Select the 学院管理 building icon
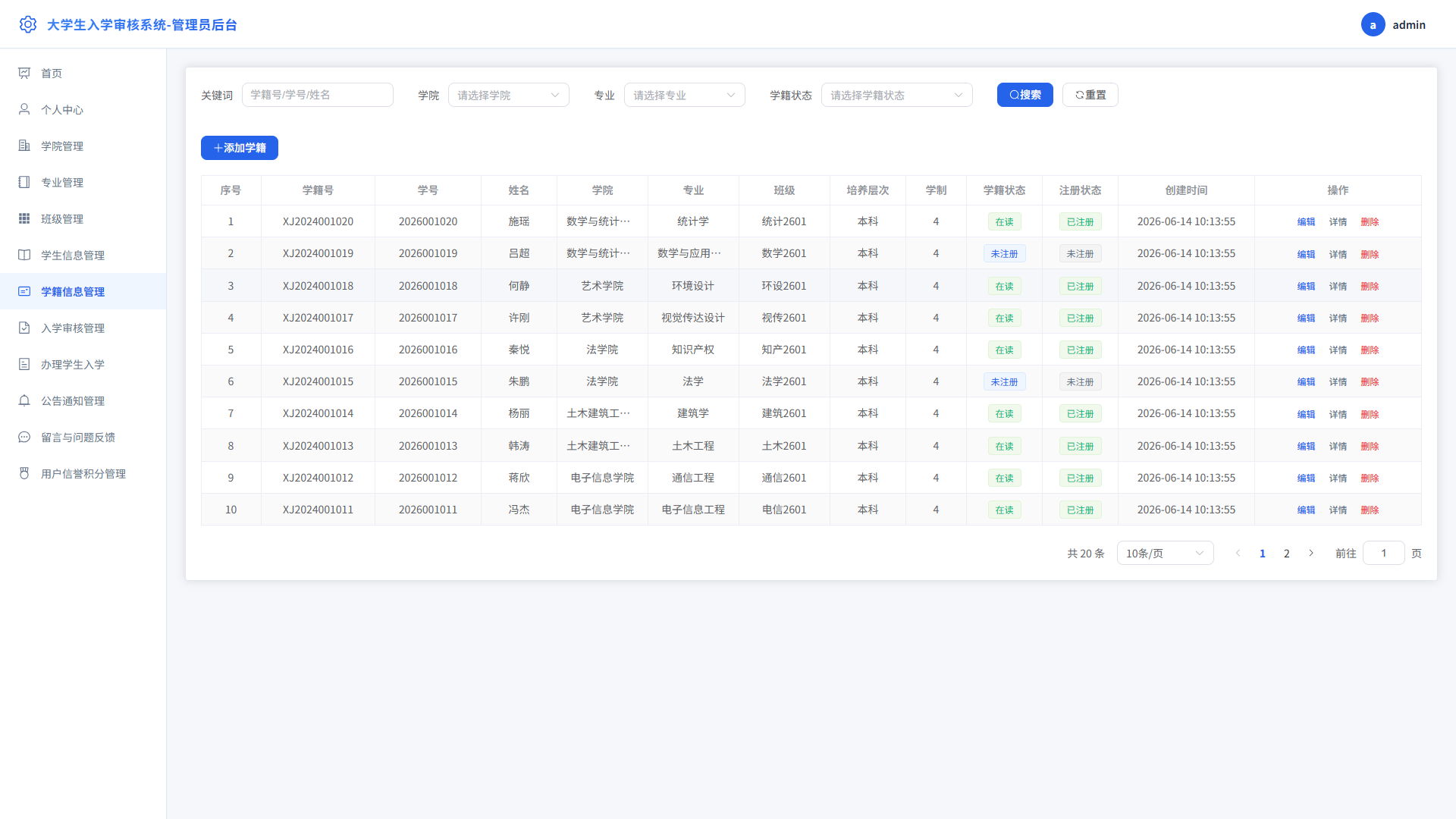This screenshot has height=819, width=1456. tap(24, 146)
